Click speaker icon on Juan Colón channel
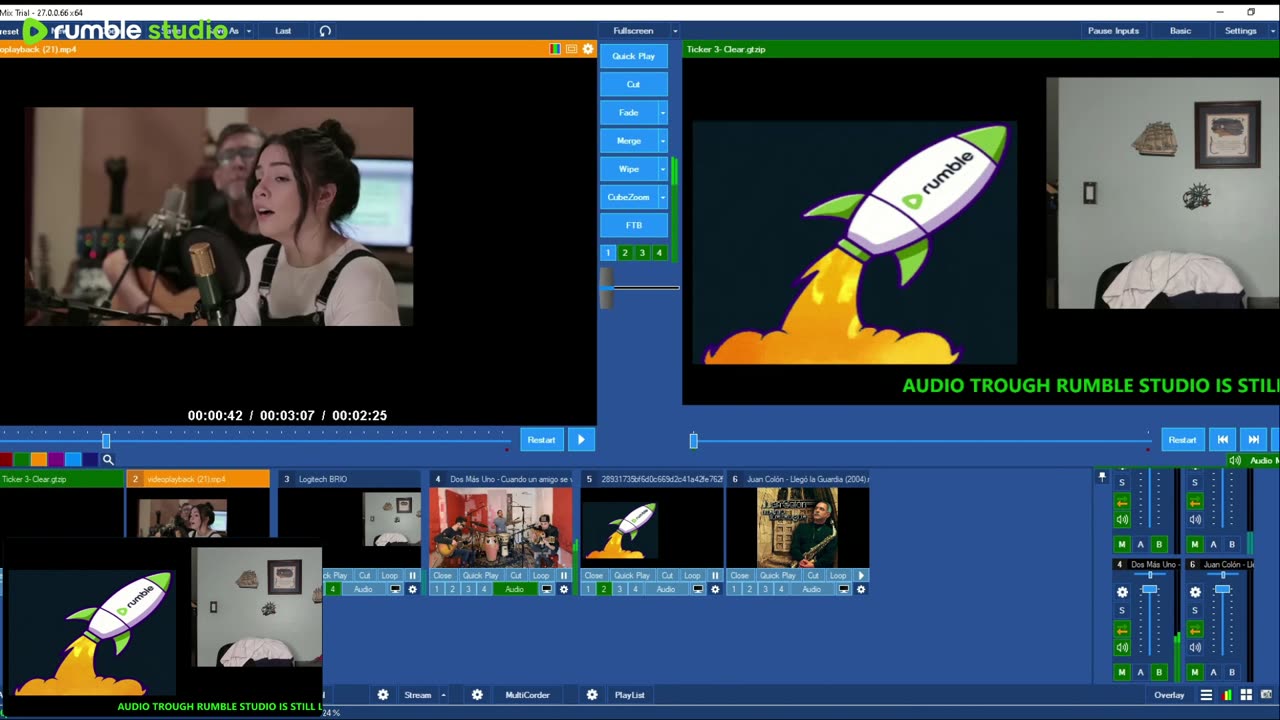The height and width of the screenshot is (720, 1280). click(x=1195, y=648)
